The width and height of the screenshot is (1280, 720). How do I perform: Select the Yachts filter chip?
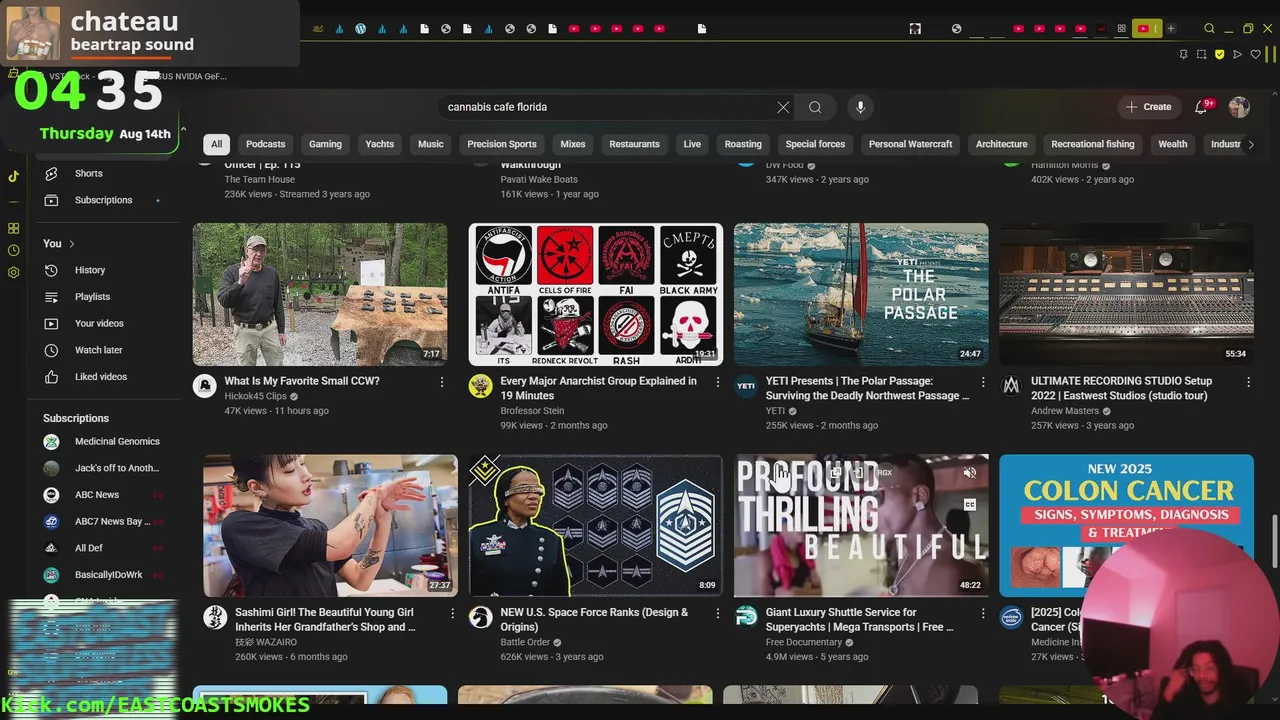point(380,144)
